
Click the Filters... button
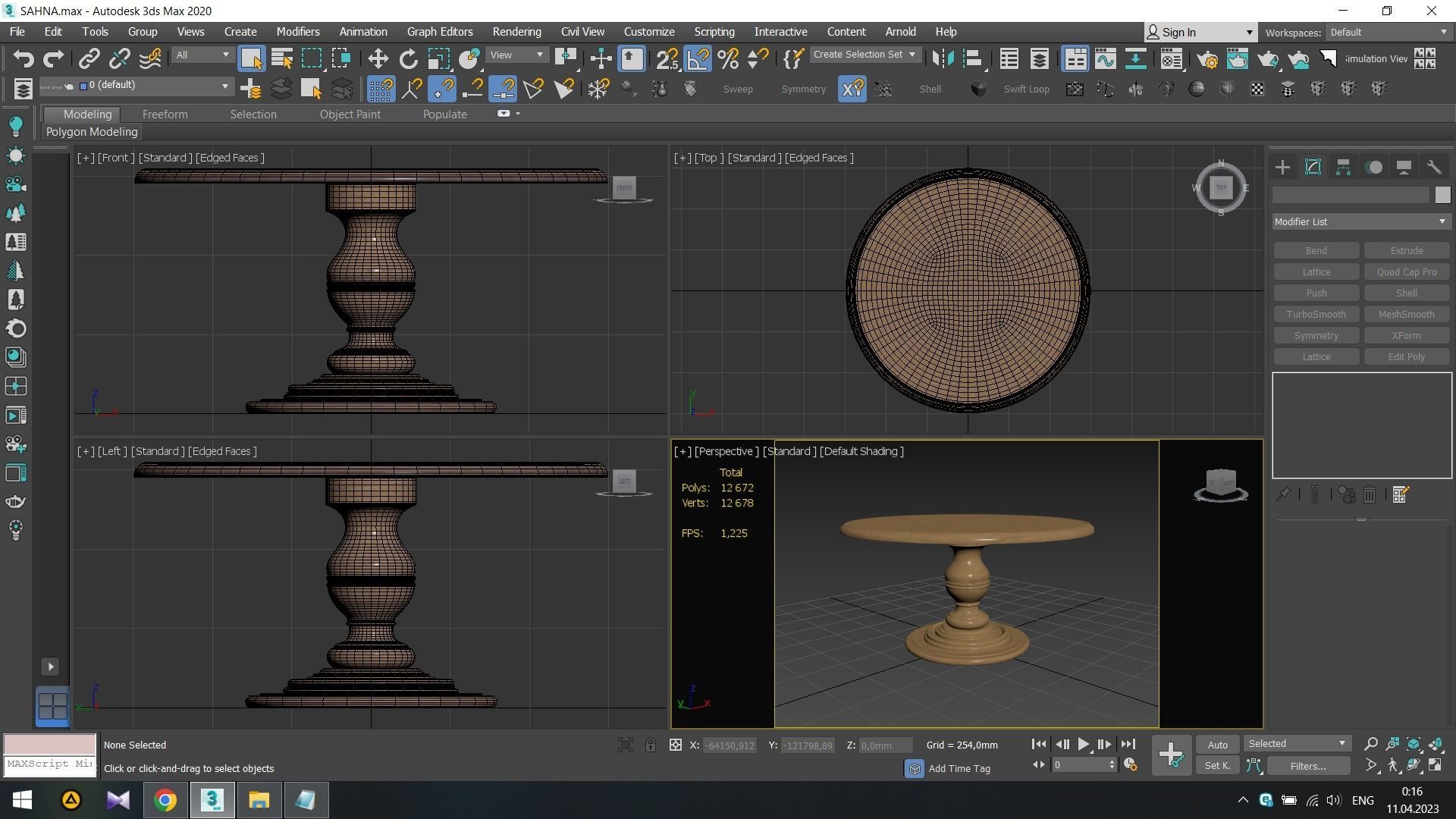[1307, 766]
